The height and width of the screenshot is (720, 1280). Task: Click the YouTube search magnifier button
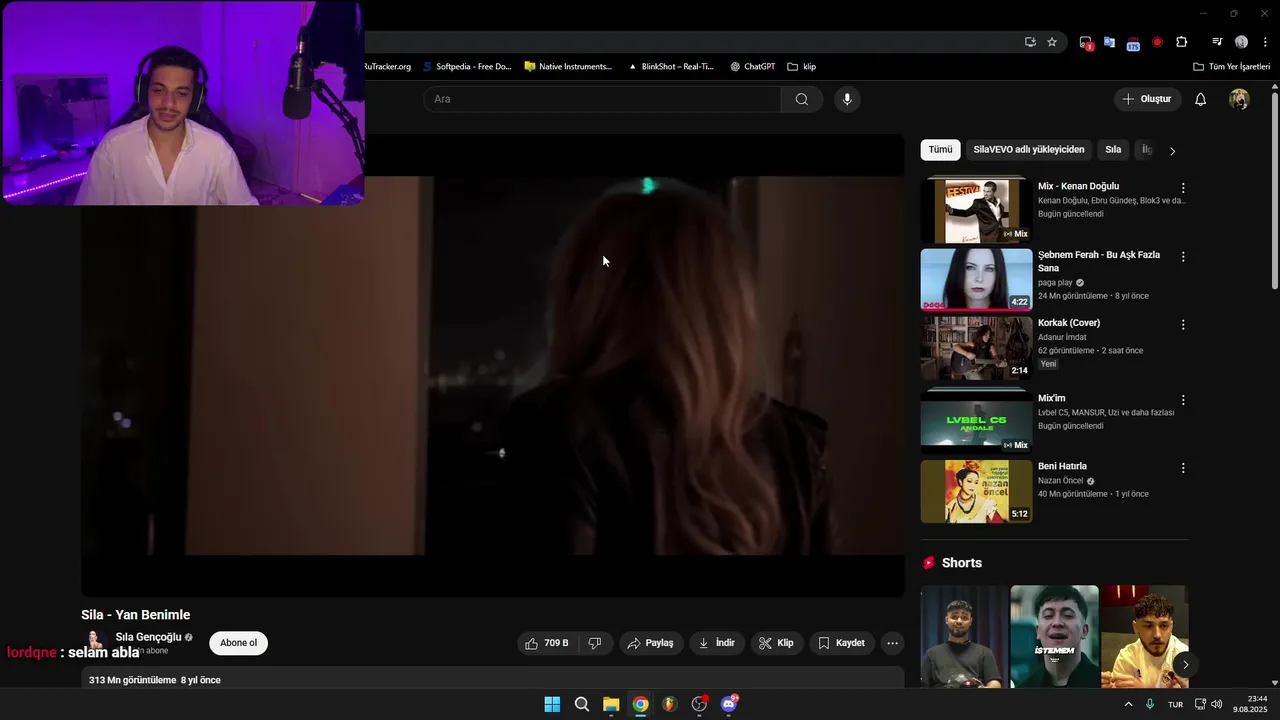pyautogui.click(x=802, y=99)
